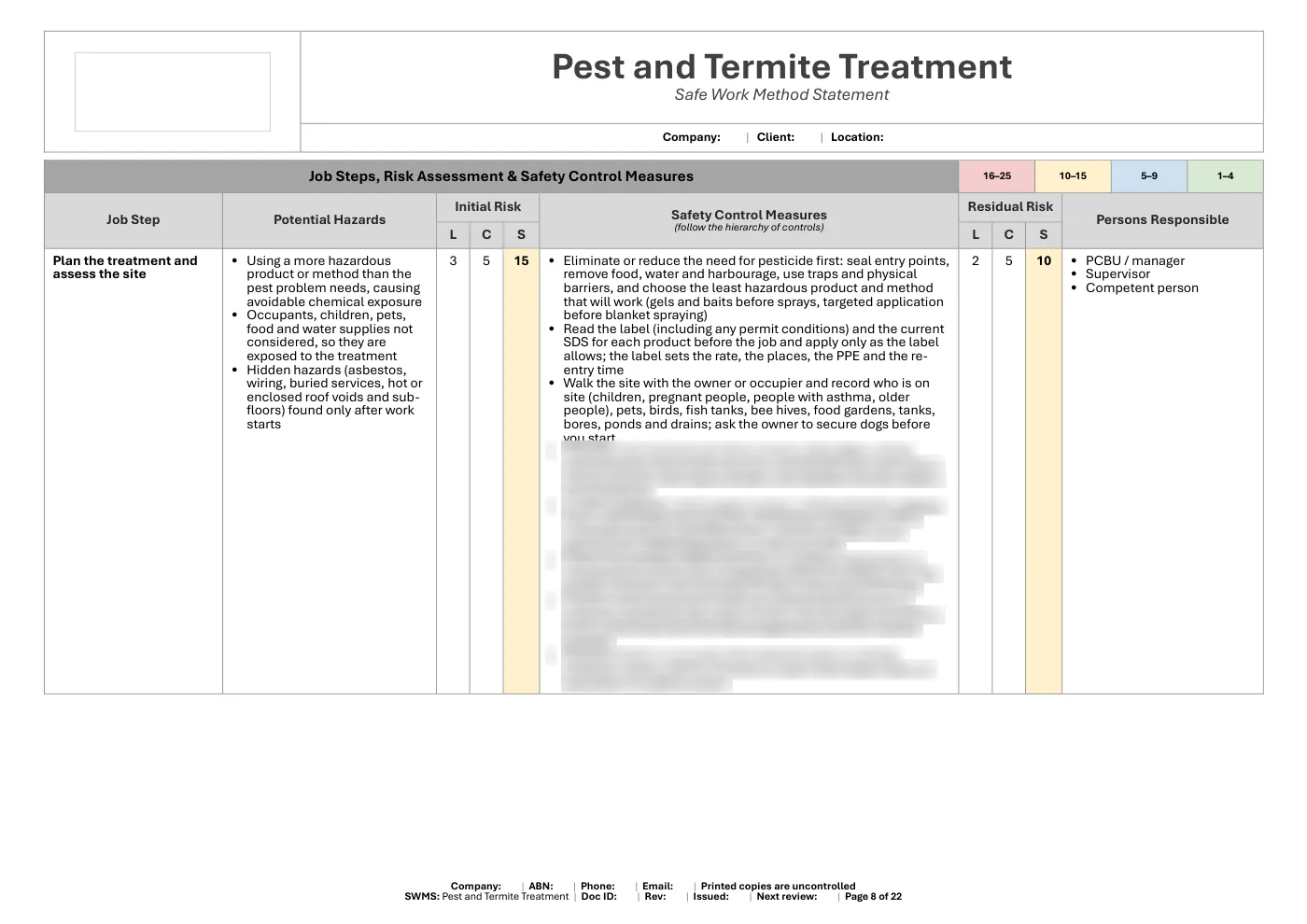
Task: Click the "Initial Risk" column header
Action: [488, 207]
